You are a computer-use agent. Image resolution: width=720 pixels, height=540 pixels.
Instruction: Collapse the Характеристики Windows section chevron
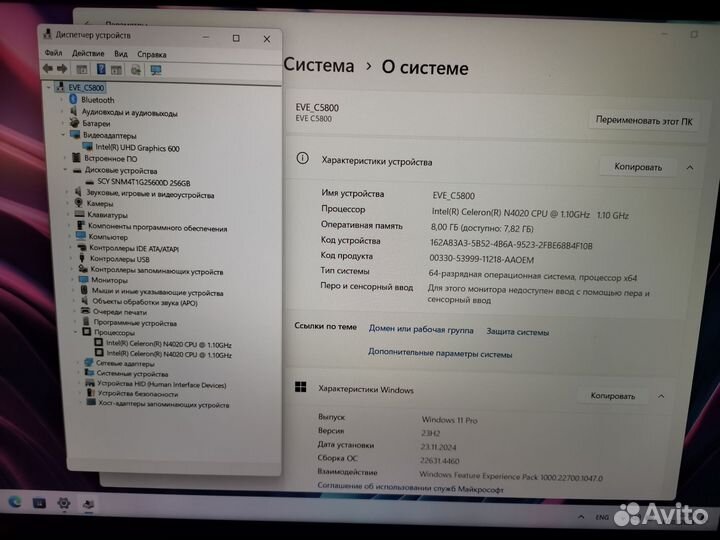coord(661,396)
